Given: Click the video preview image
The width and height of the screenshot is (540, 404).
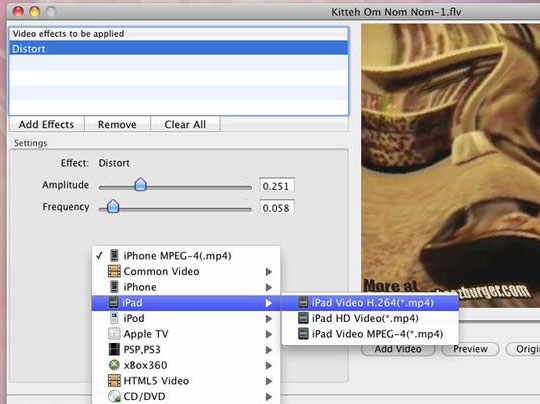Looking at the screenshot, I should [x=450, y=165].
